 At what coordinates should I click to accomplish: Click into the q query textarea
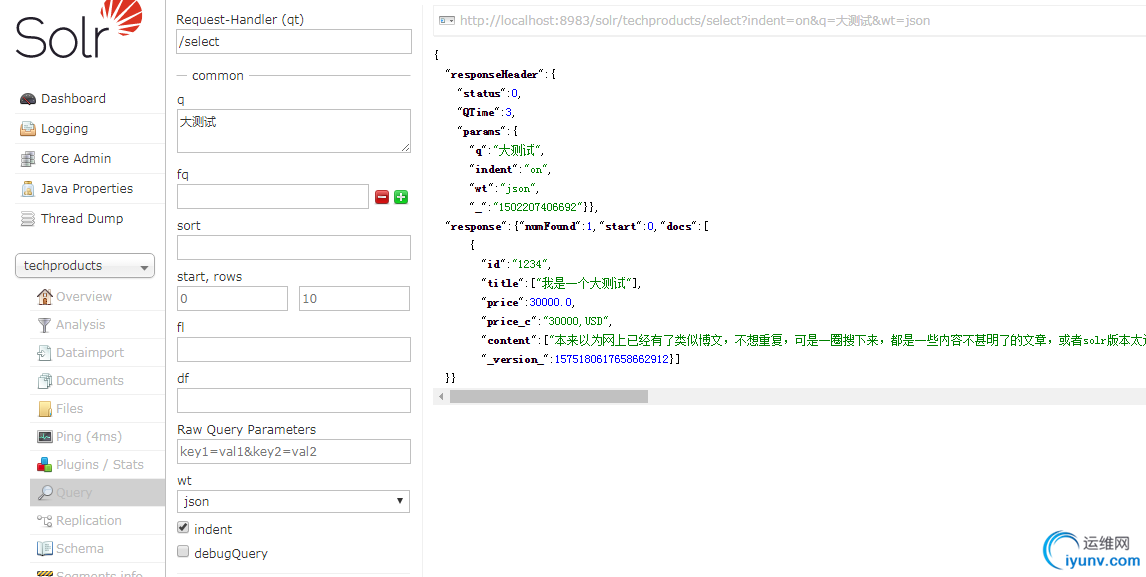coord(294,131)
